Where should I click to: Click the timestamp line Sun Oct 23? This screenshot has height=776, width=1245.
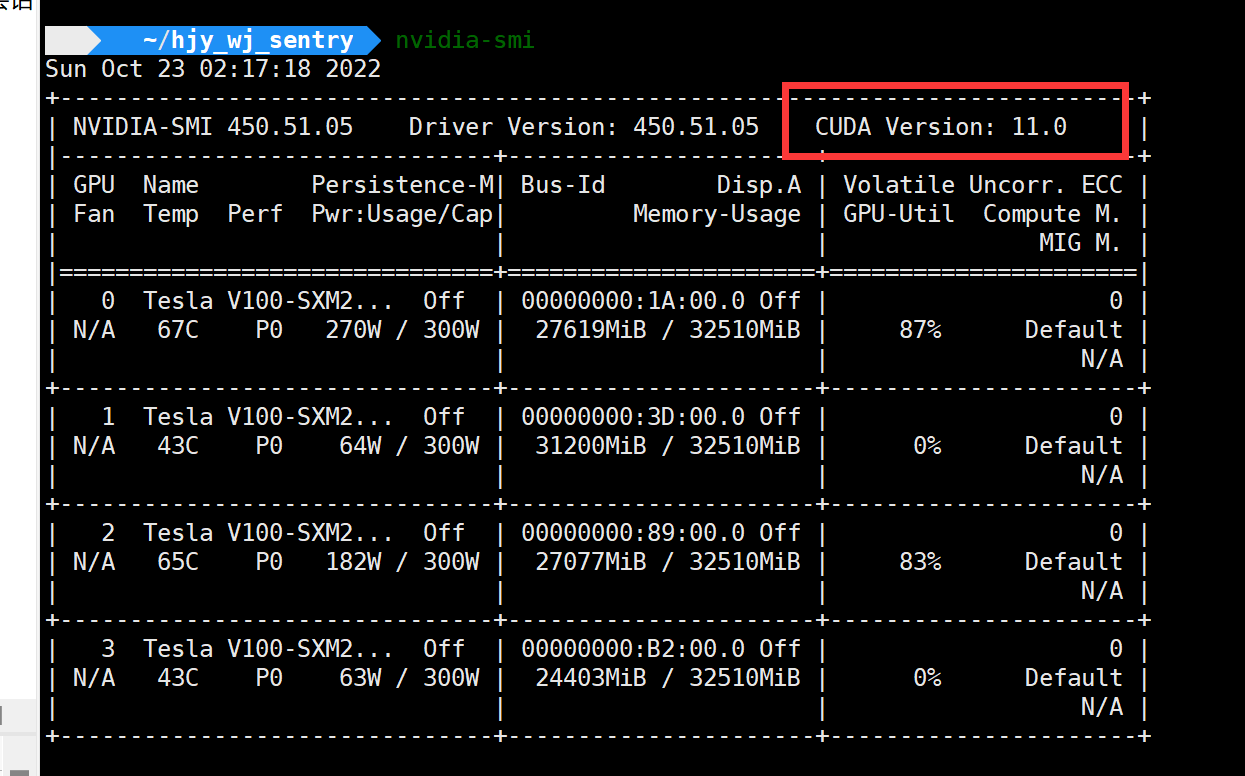[x=213, y=69]
